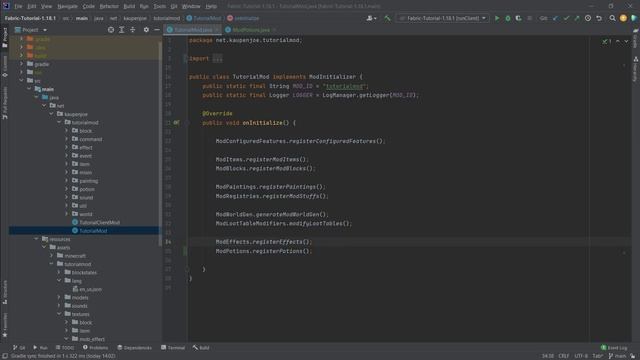Open the Event Log
The height and width of the screenshot is (360, 640).
tap(614, 348)
